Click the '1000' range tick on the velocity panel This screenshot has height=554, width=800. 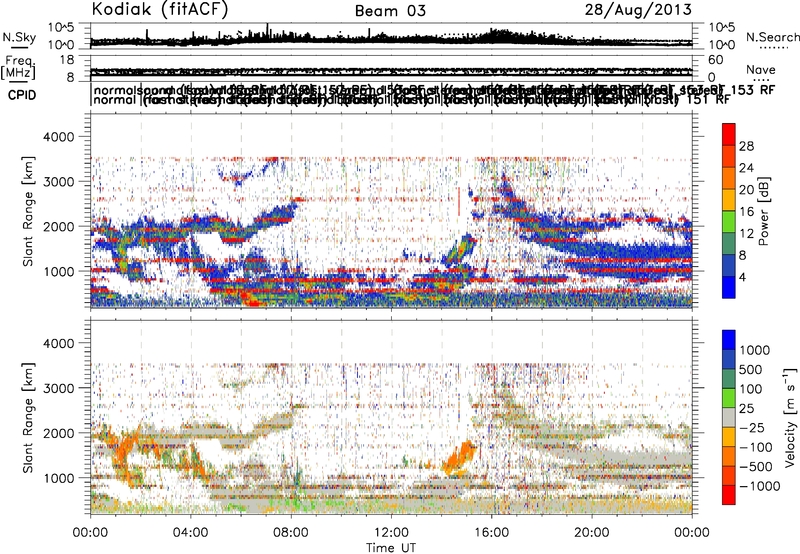click(61, 478)
